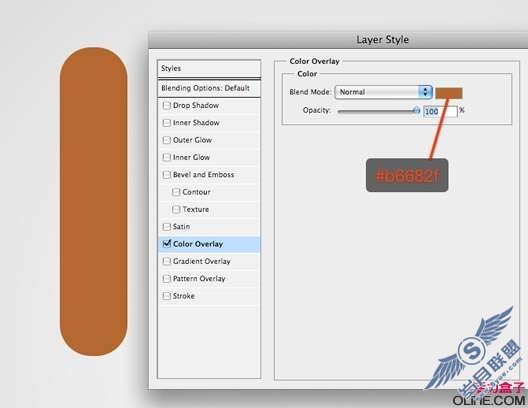Tick the Inner Shadow checkbox
The height and width of the screenshot is (408, 528).
pyautogui.click(x=167, y=123)
